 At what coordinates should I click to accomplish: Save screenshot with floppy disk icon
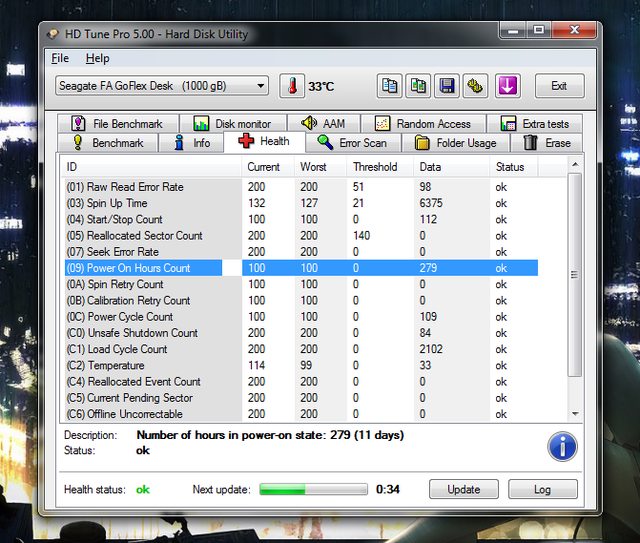(447, 86)
